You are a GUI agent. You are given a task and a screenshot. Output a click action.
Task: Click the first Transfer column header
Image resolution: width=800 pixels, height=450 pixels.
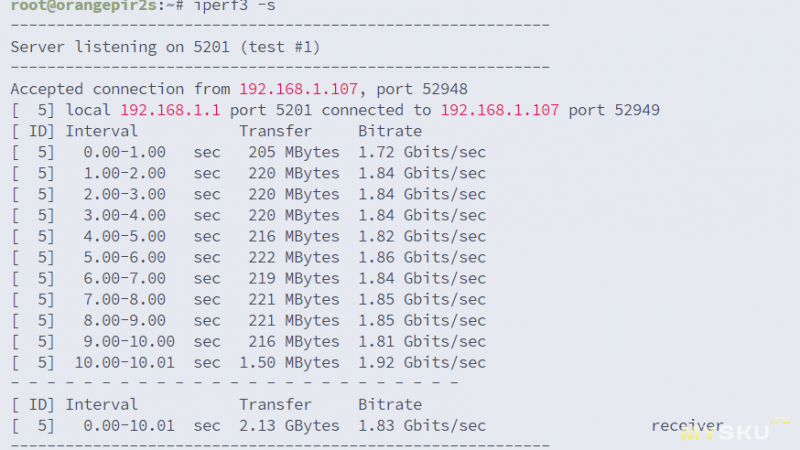coord(276,131)
